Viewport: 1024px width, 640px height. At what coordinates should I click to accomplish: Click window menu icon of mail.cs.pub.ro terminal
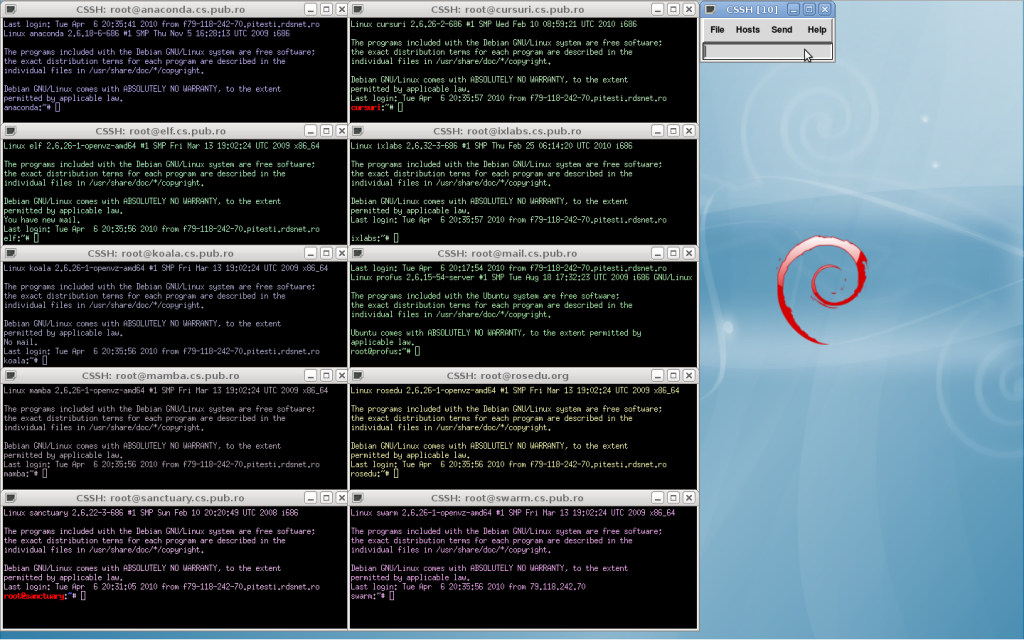tap(358, 253)
